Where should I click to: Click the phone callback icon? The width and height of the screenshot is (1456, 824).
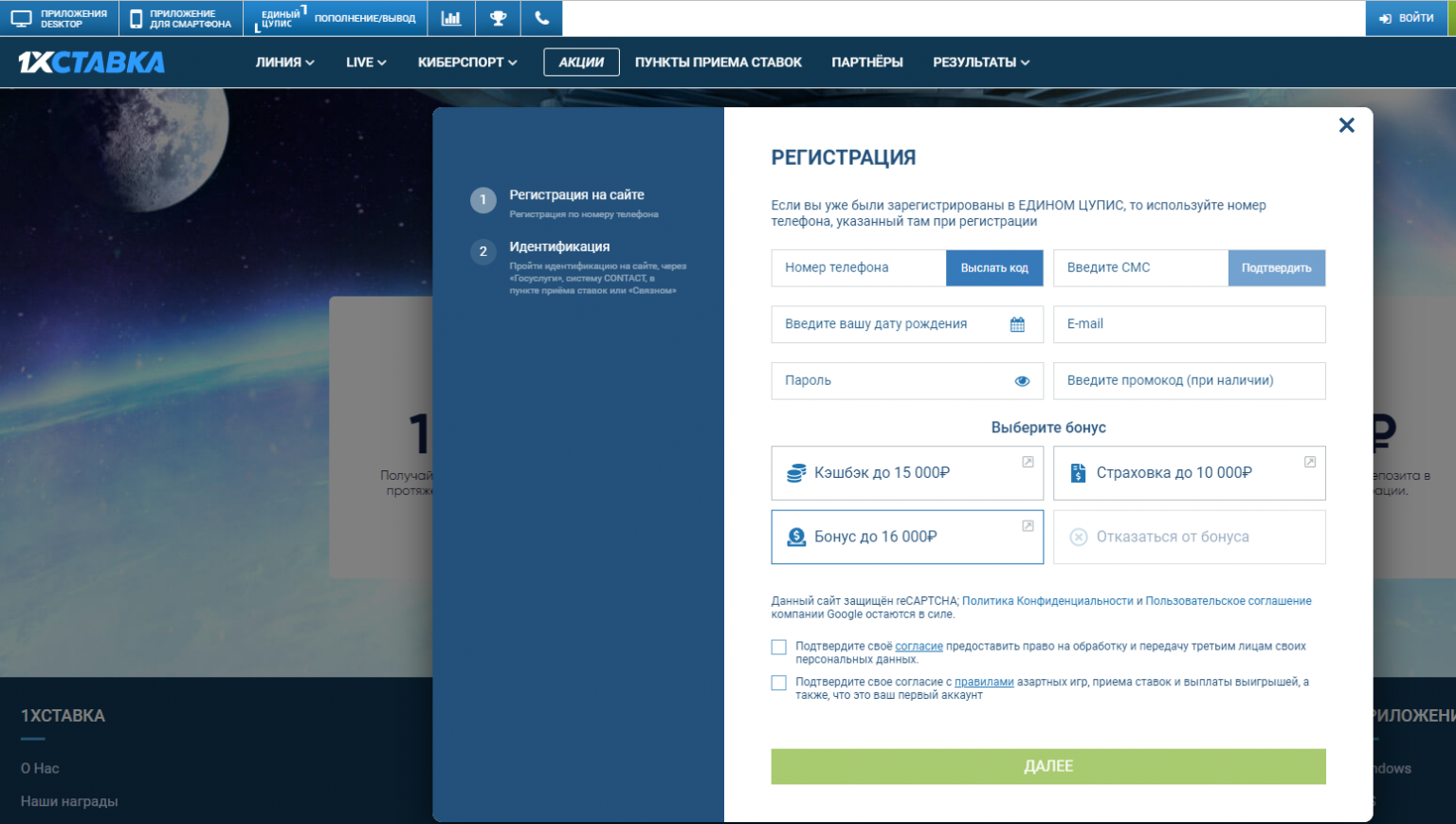click(542, 18)
